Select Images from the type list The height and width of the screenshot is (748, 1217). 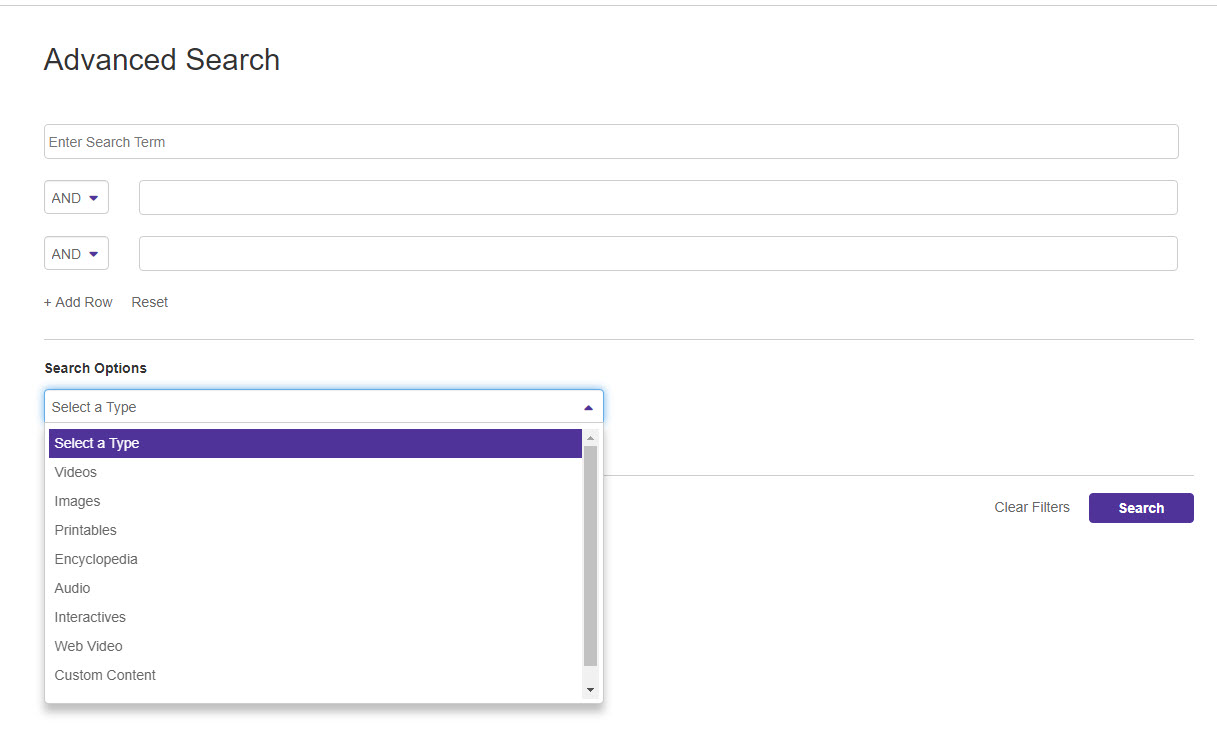[78, 501]
